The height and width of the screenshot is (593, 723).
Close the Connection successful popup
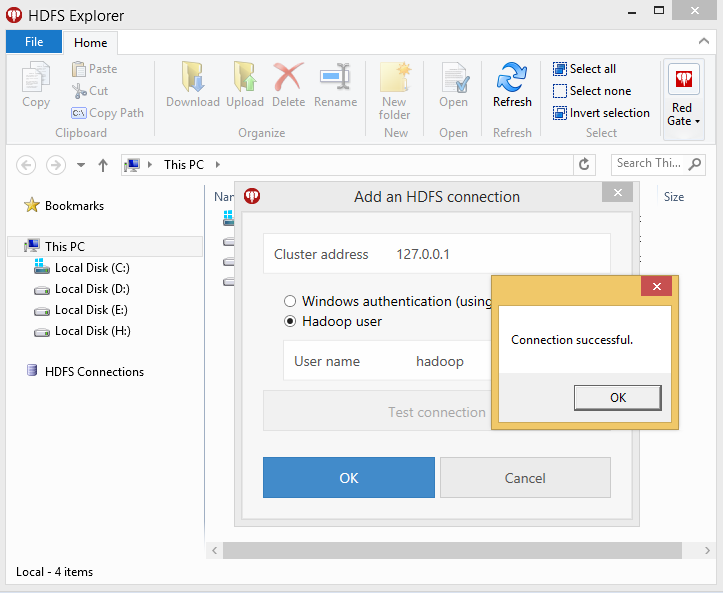[x=657, y=287]
